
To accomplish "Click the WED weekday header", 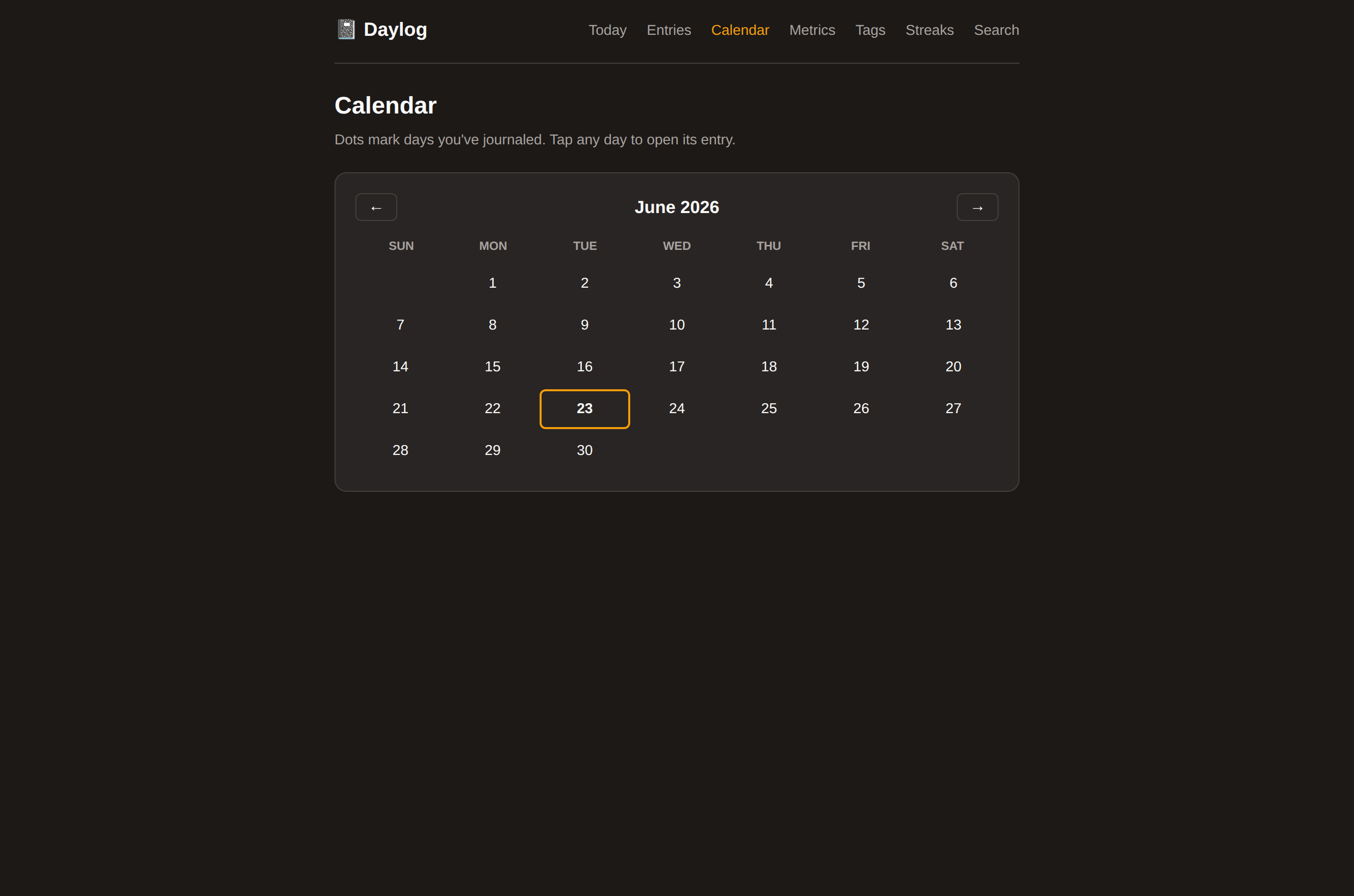I will click(677, 246).
